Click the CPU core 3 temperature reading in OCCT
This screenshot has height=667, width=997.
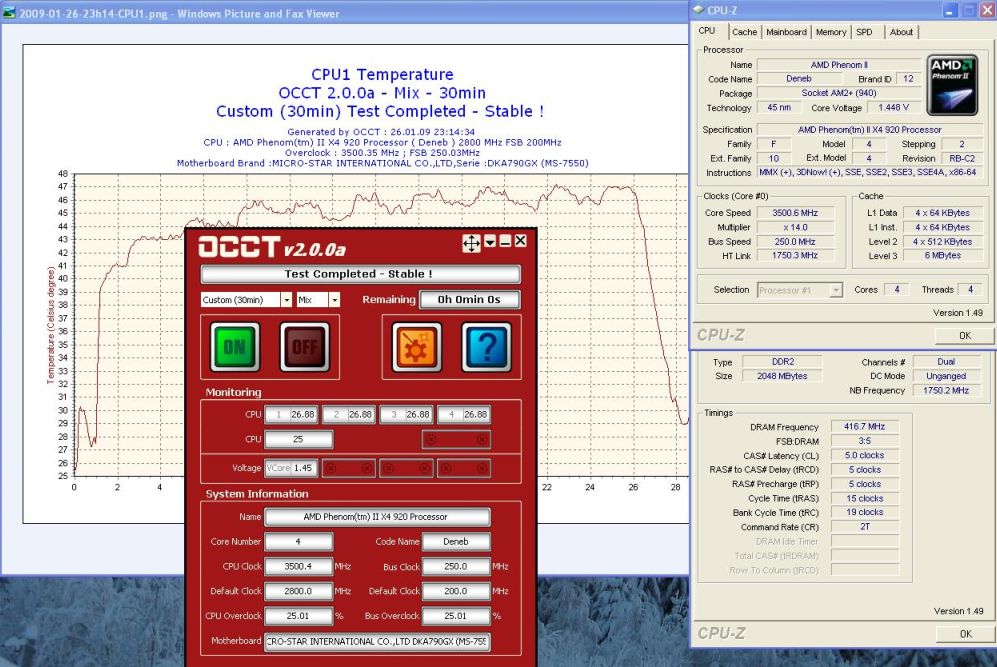[406, 415]
